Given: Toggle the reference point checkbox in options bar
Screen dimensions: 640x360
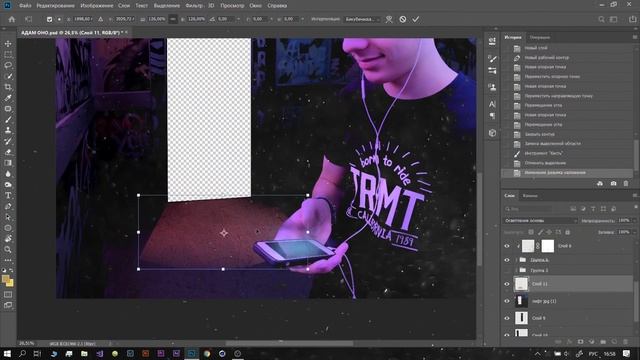Looking at the screenshot, I should click(x=49, y=19).
